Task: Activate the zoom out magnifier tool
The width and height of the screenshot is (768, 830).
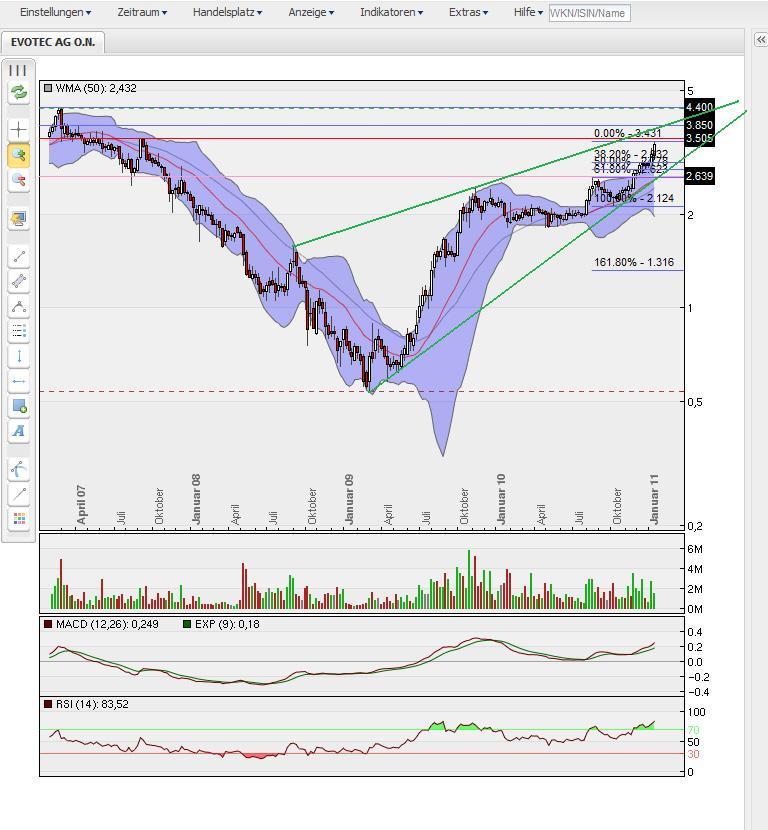Action: [19, 181]
